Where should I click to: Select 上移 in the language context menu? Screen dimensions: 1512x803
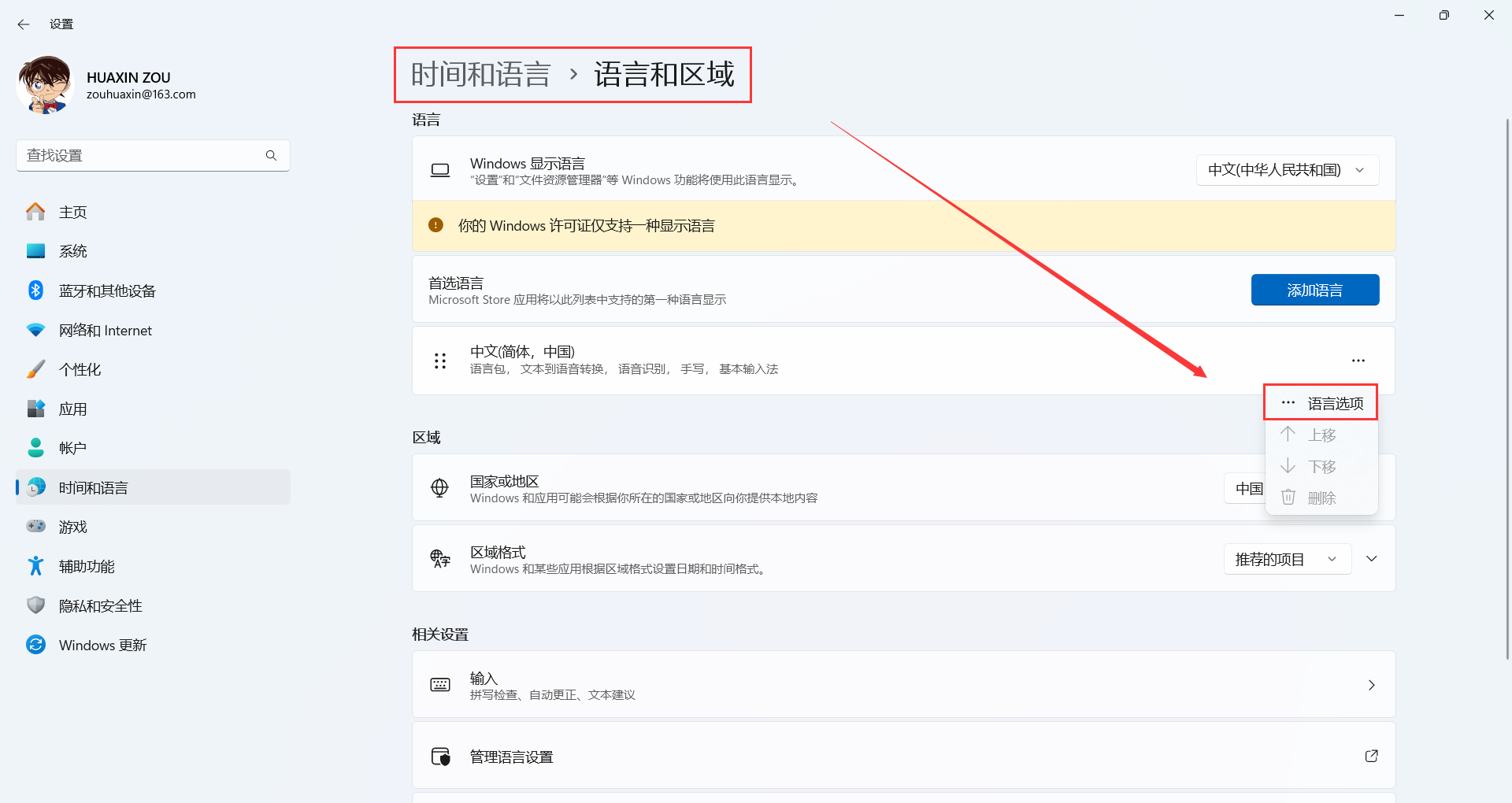coord(1321,435)
